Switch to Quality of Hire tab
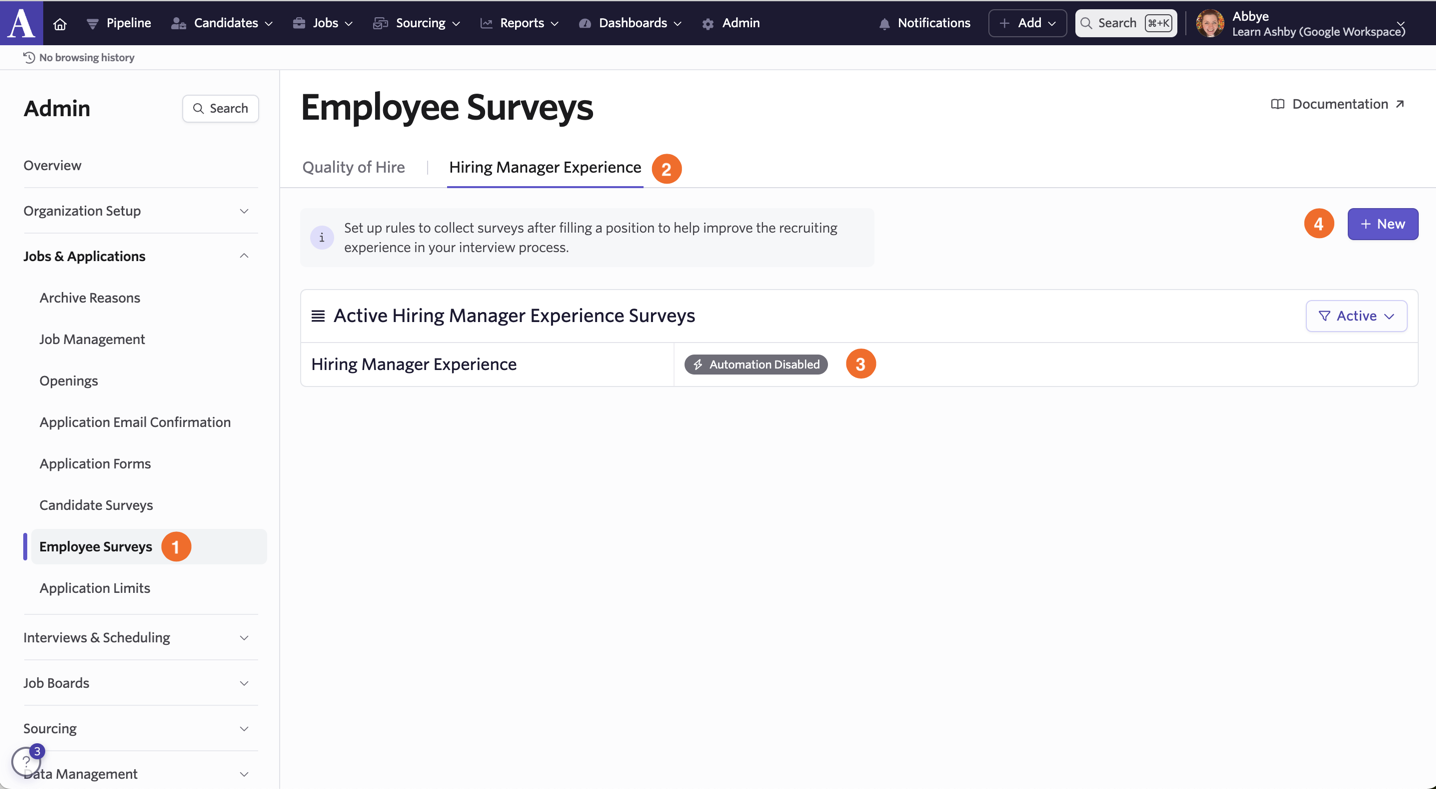 click(x=354, y=167)
